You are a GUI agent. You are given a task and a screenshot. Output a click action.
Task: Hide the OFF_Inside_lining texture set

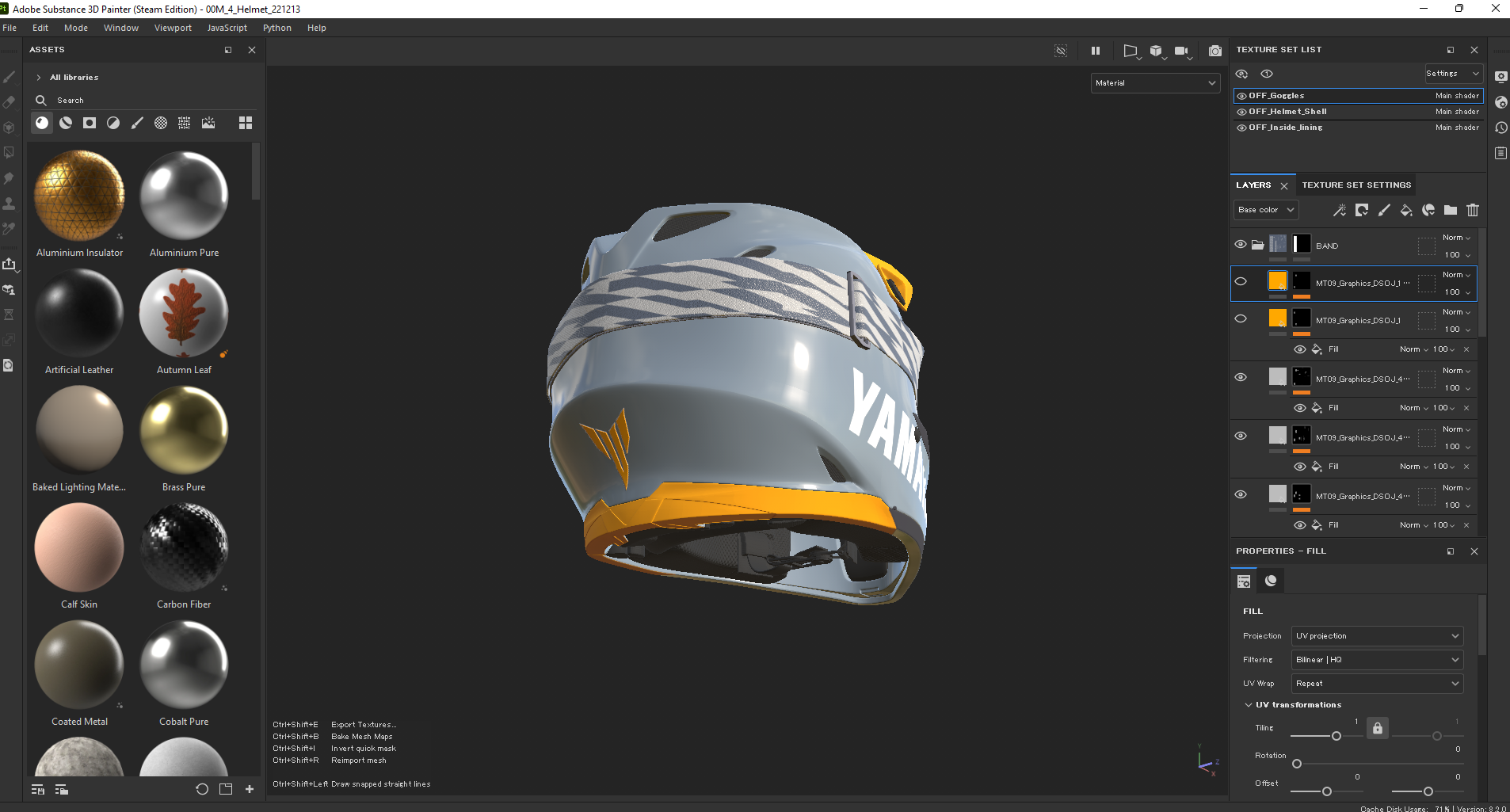point(1242,128)
